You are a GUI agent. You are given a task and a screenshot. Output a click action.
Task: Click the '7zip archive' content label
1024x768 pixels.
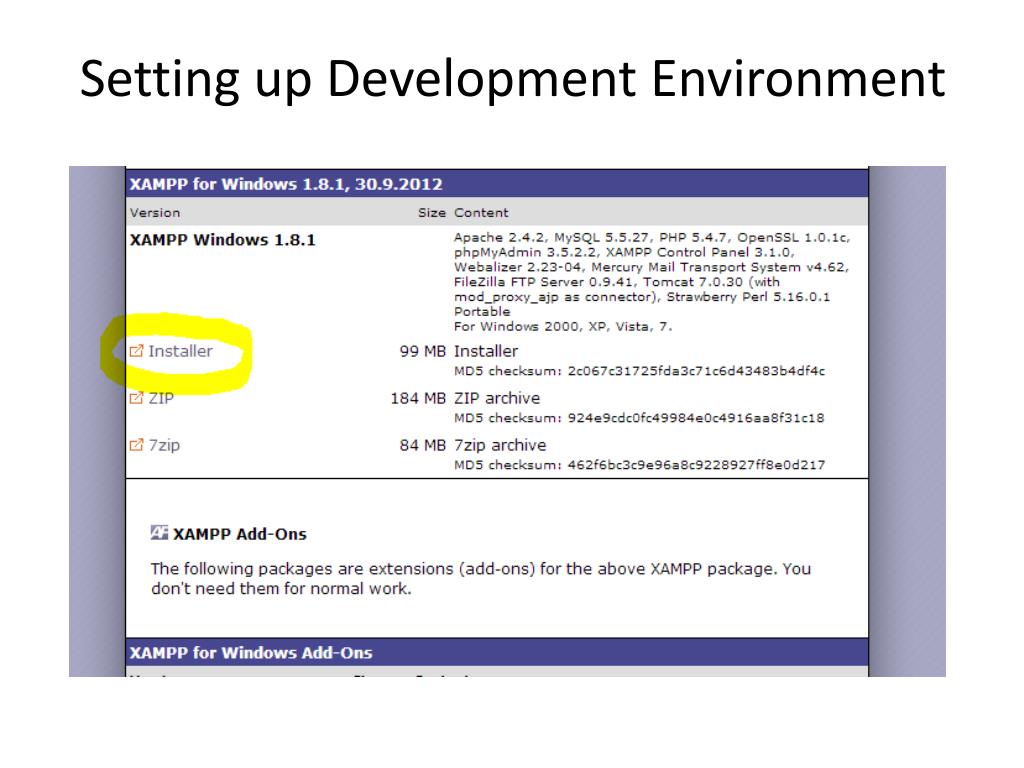[x=500, y=445]
